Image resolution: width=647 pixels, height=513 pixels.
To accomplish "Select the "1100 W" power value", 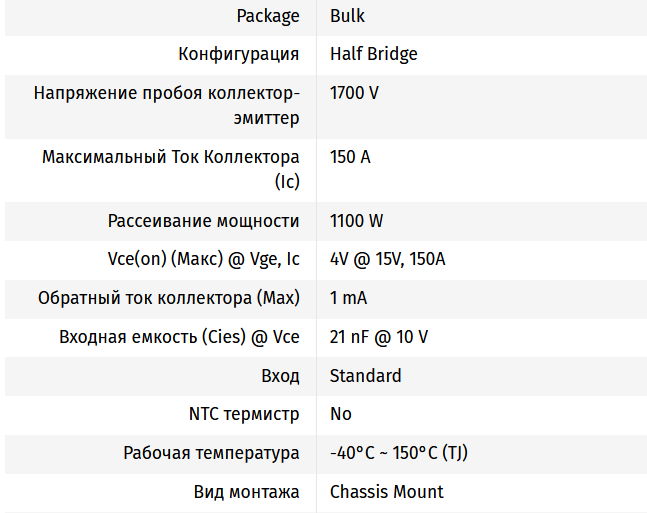I will coord(356,221).
